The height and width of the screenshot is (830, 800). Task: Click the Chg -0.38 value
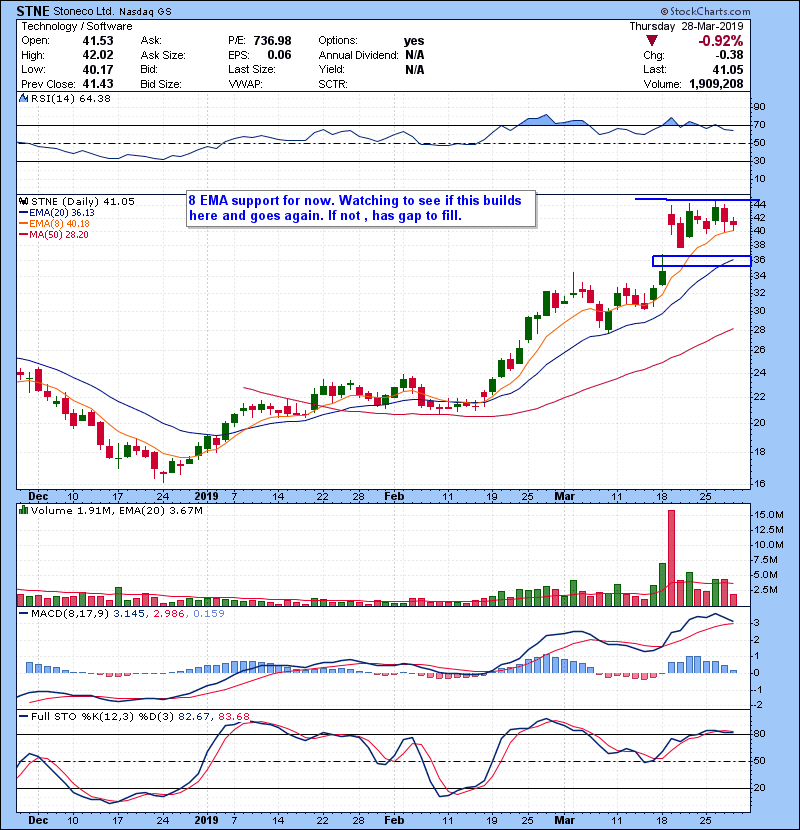coord(729,55)
